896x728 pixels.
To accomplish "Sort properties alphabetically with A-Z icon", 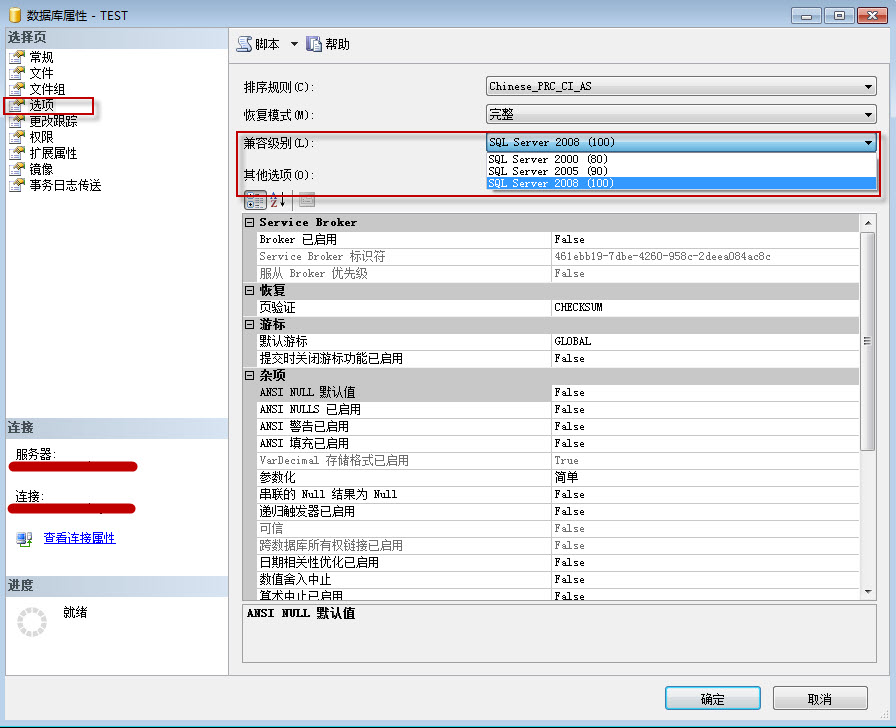I will (x=278, y=200).
